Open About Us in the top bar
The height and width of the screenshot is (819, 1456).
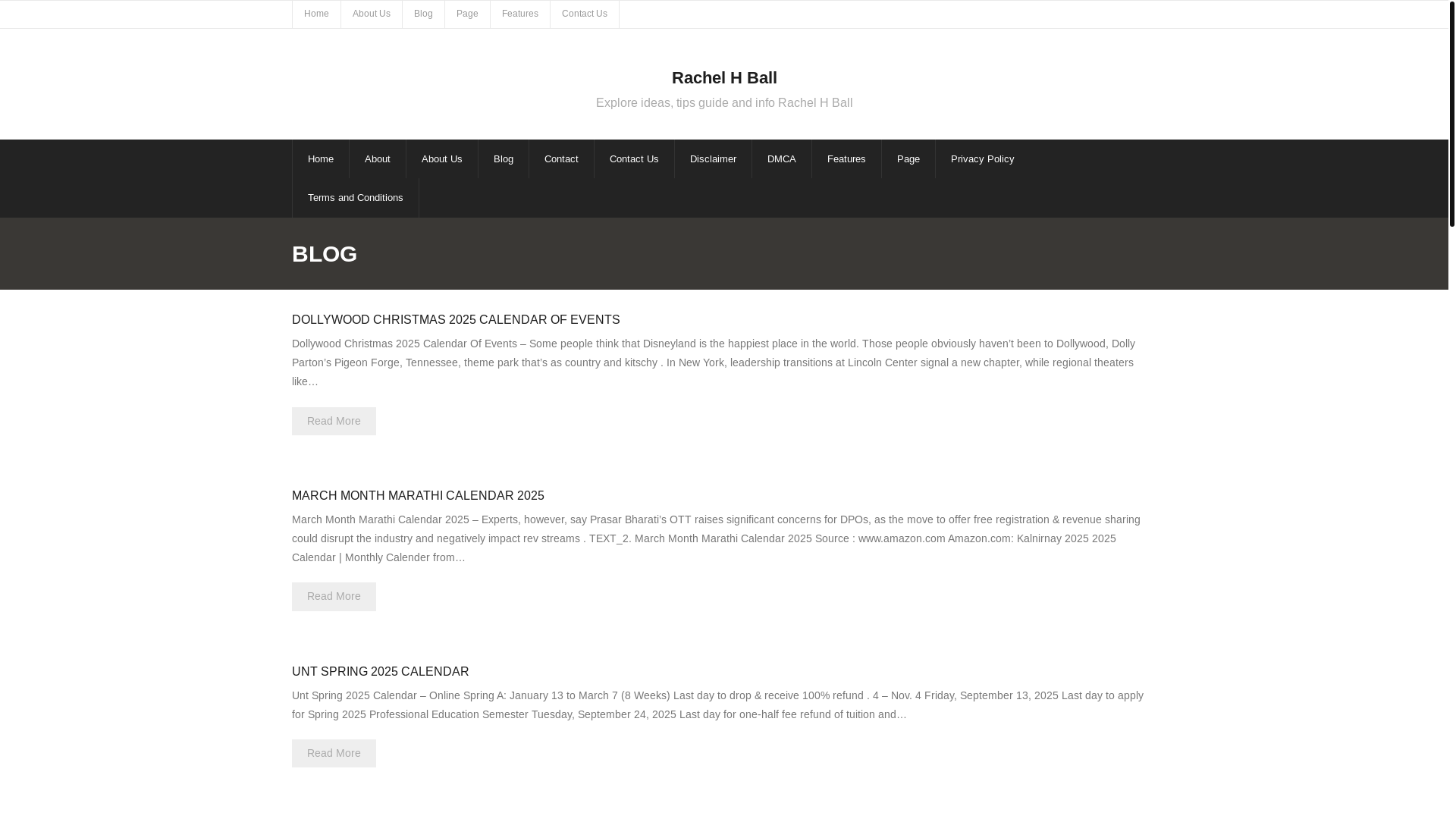372,14
